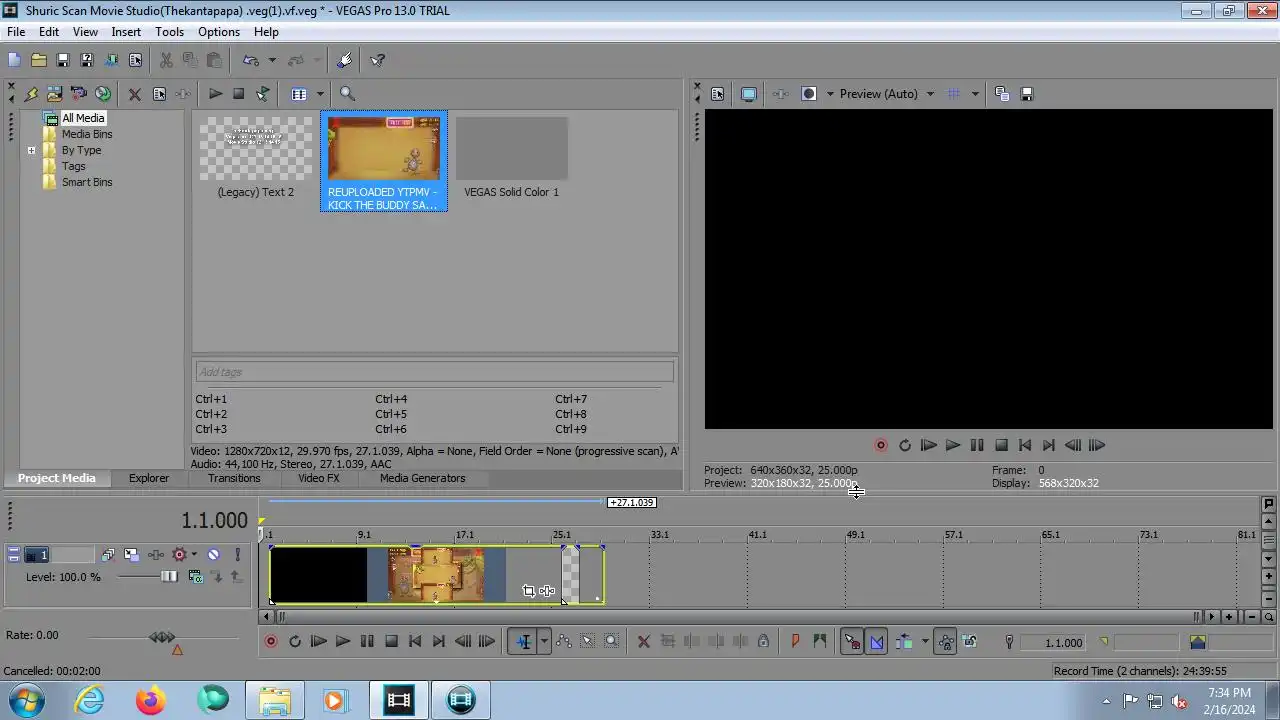Image resolution: width=1280 pixels, height=720 pixels.
Task: Open Automation Settings dropdown on track 1
Action: tap(193, 554)
